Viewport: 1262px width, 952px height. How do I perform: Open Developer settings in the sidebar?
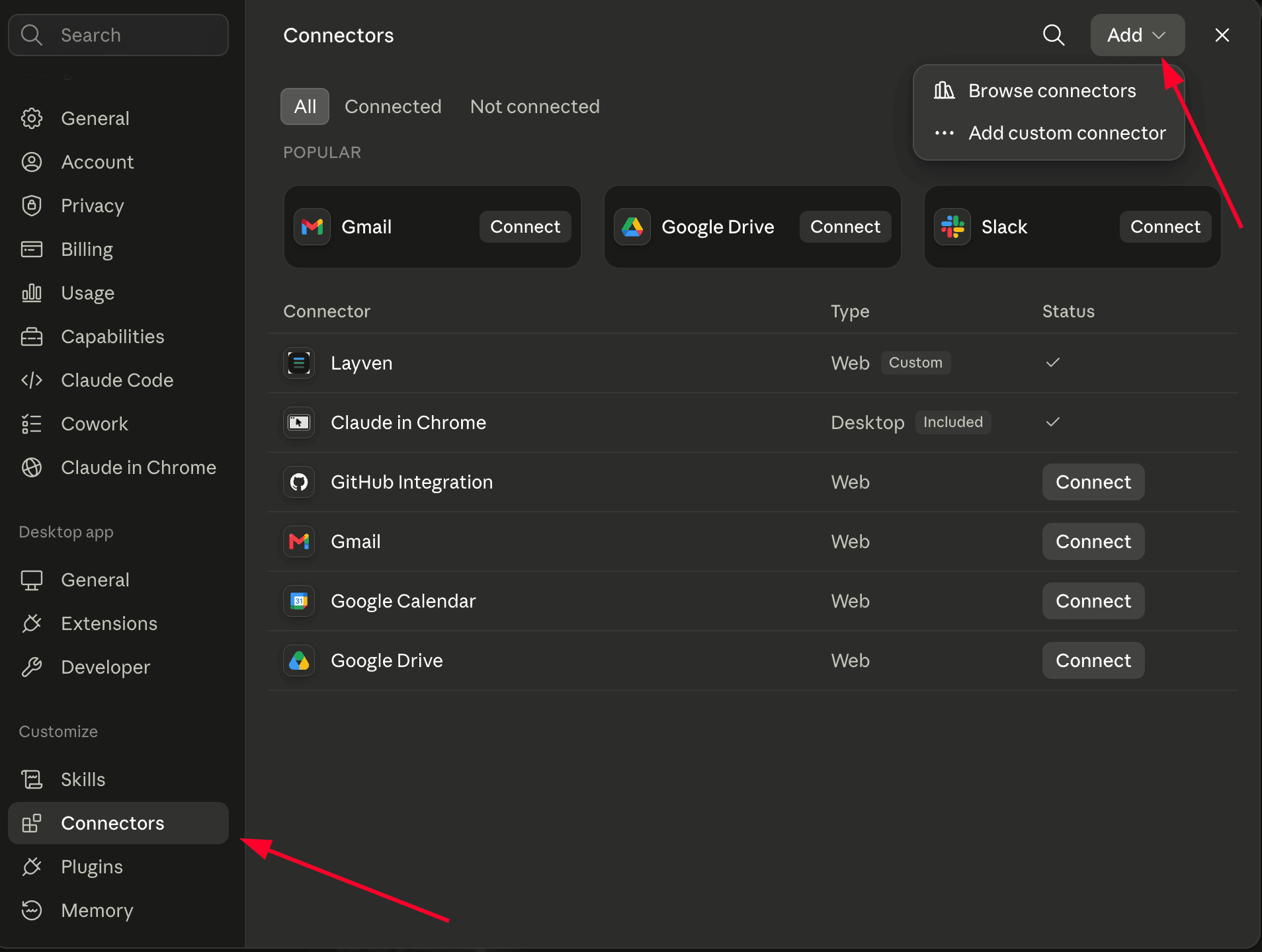[x=118, y=667]
